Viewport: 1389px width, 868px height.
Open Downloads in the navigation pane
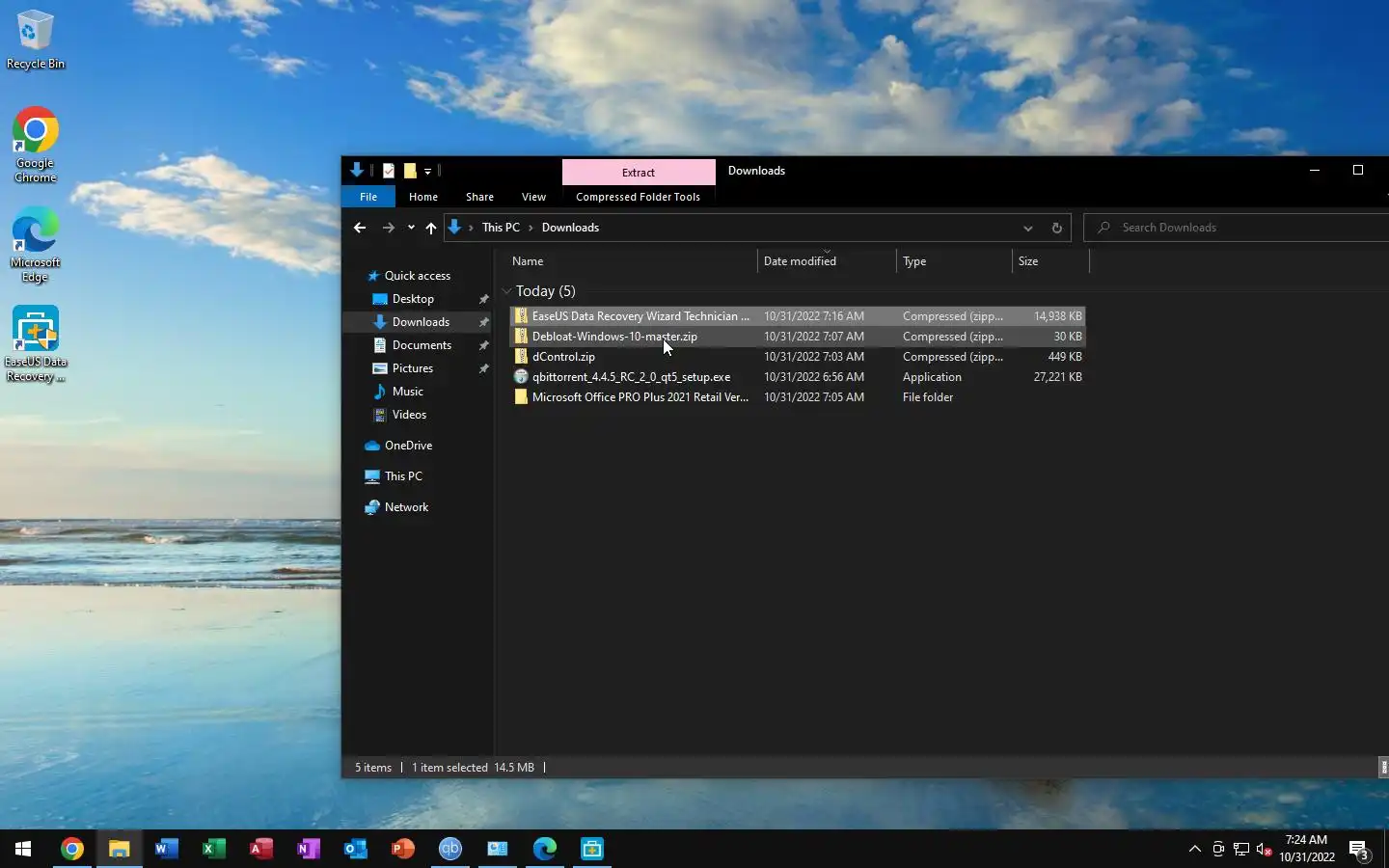point(421,322)
